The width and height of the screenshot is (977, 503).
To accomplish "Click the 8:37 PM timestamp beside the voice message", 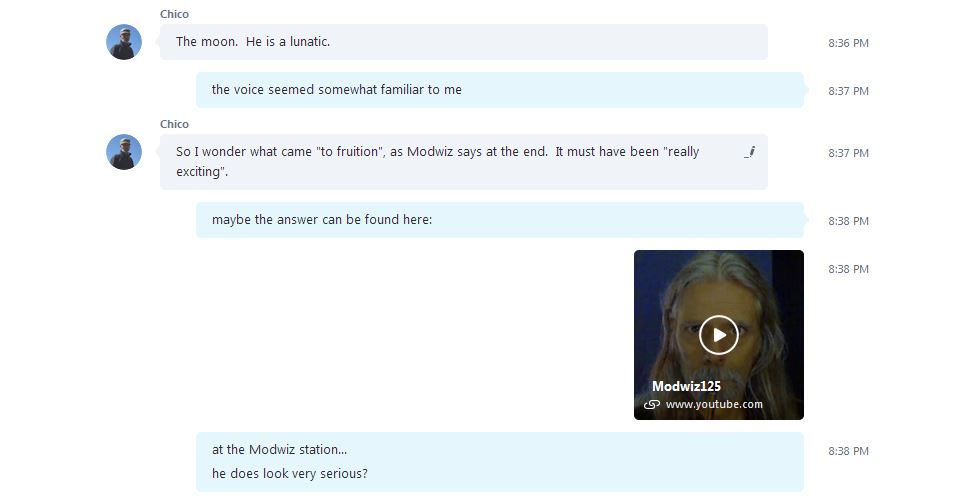I will click(x=848, y=91).
